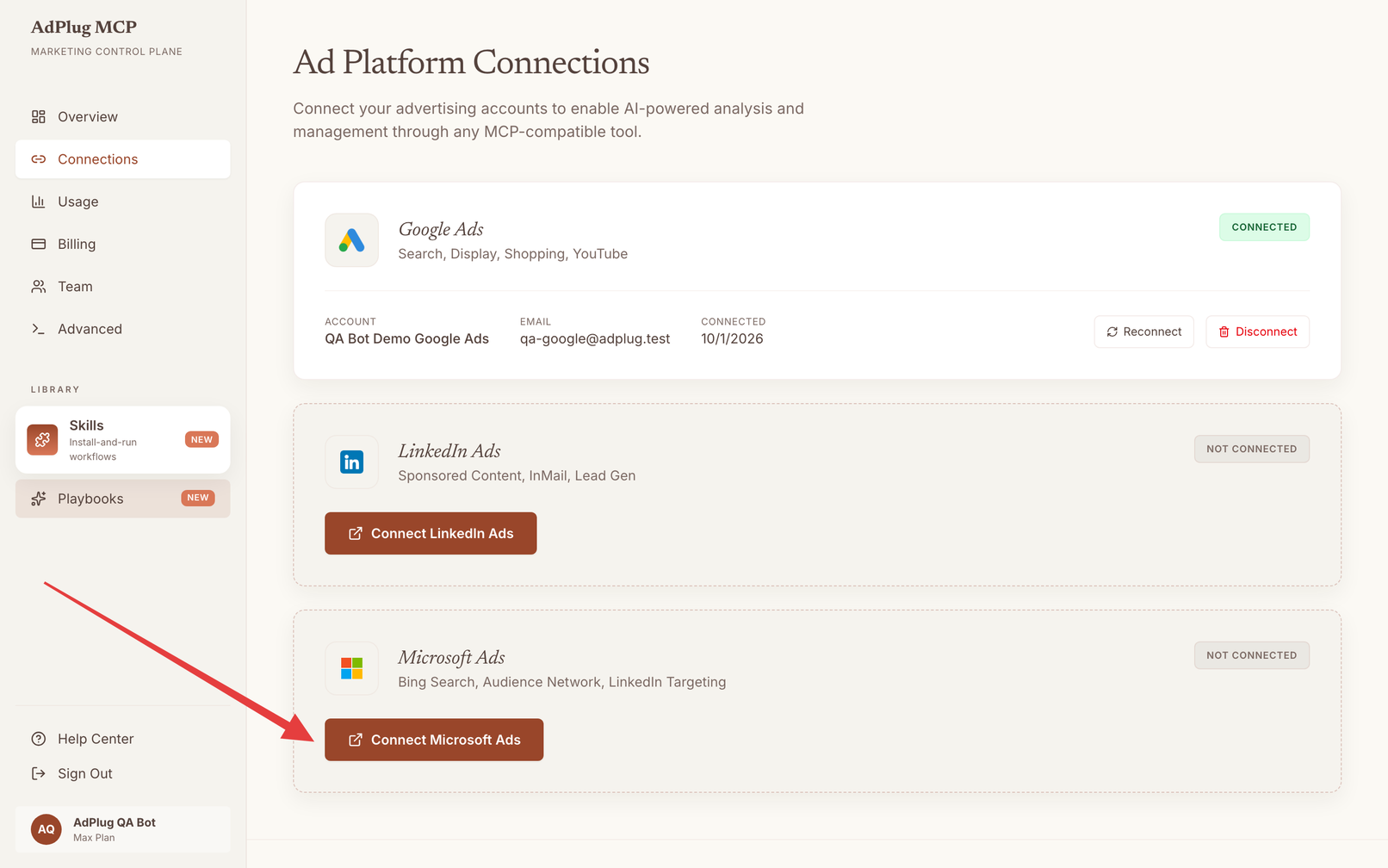Click the Connections link icon
The width and height of the screenshot is (1388, 868).
pos(39,159)
